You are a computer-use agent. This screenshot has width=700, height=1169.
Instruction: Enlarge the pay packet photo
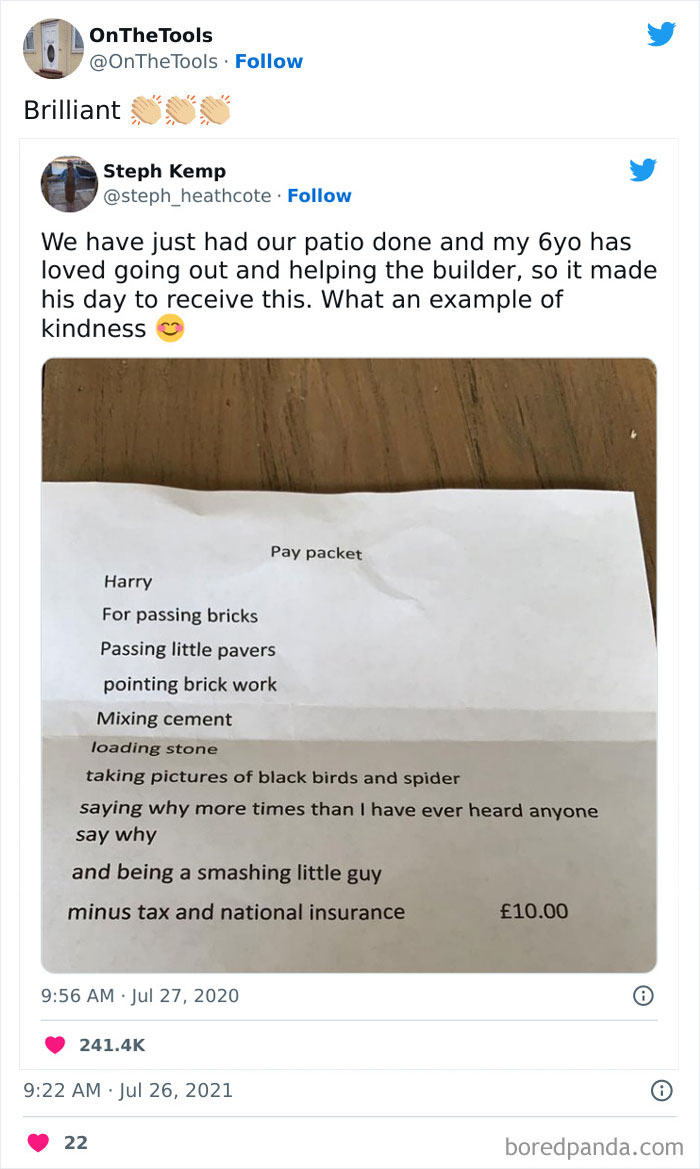pyautogui.click(x=348, y=664)
